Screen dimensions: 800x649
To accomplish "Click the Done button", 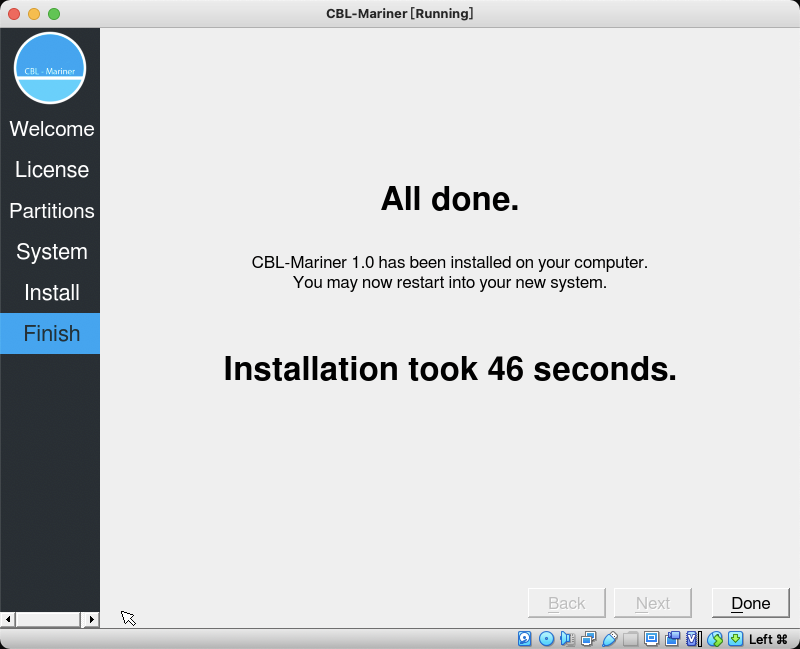I will 751,603.
